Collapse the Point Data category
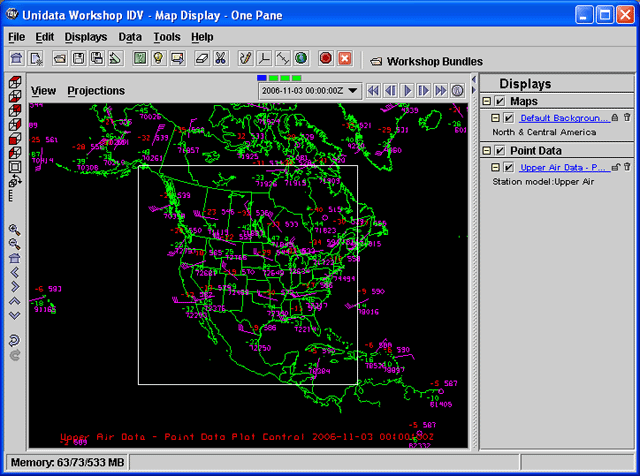Image resolution: width=640 pixels, height=476 pixels. tap(487, 150)
